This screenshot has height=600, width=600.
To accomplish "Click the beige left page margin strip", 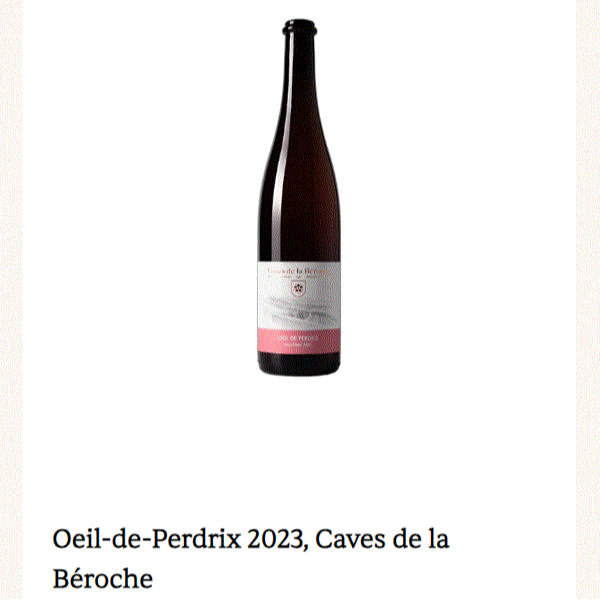I will click(x=11, y=300).
